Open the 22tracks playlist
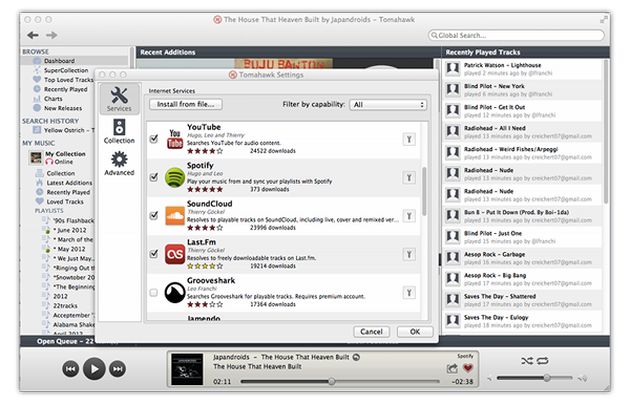 tap(65, 306)
